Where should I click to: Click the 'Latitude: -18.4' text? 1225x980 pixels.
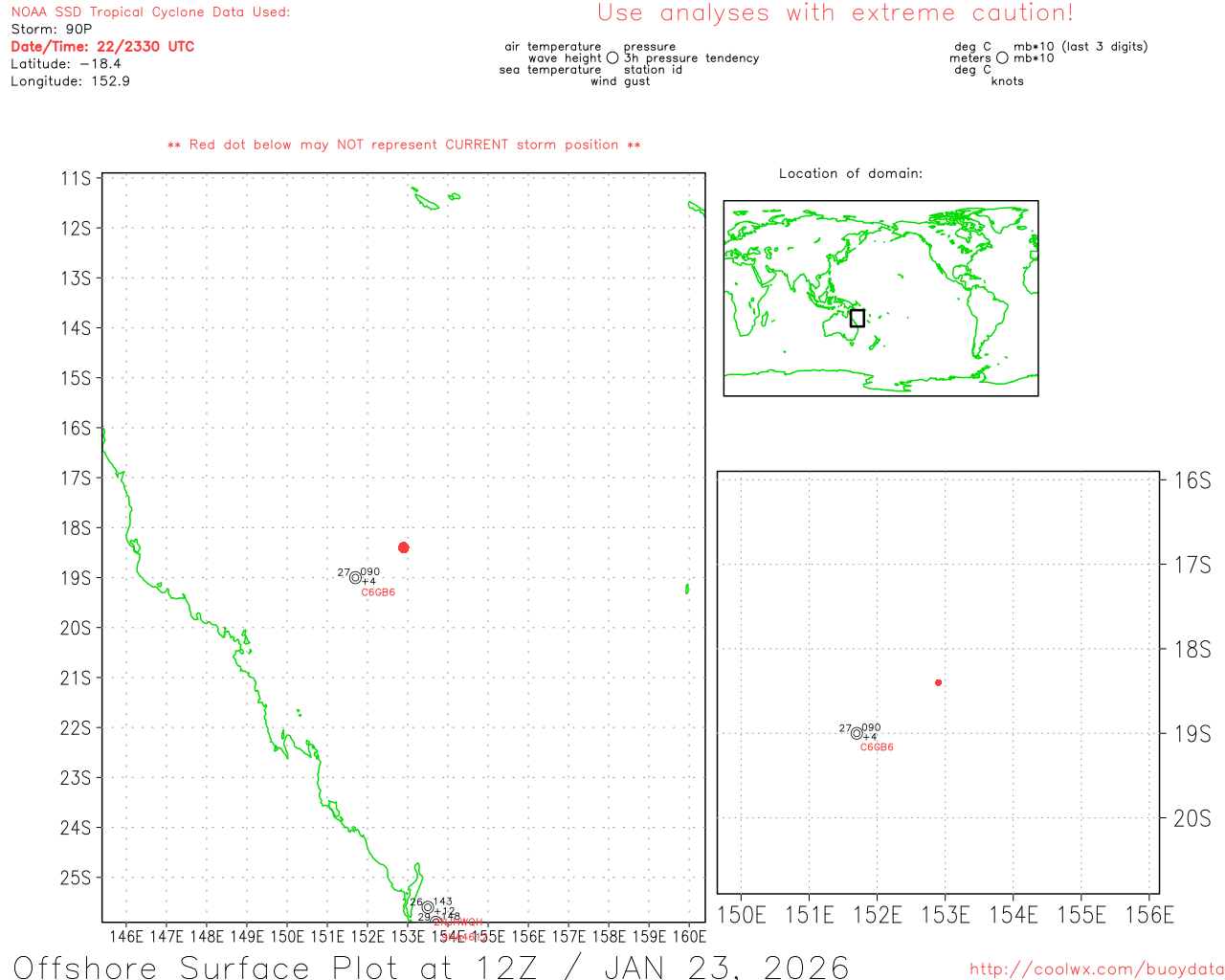(66, 63)
